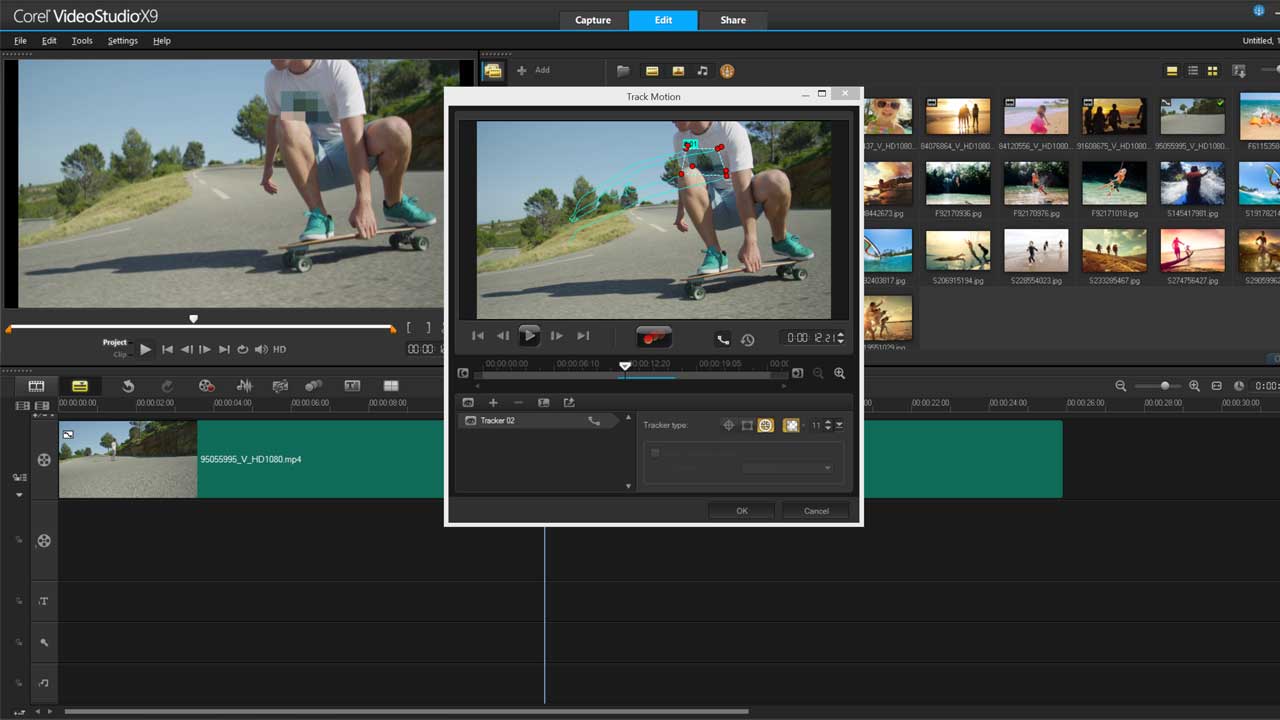The width and height of the screenshot is (1280, 720).
Task: Cancel the Track Motion dialog
Action: [x=816, y=511]
